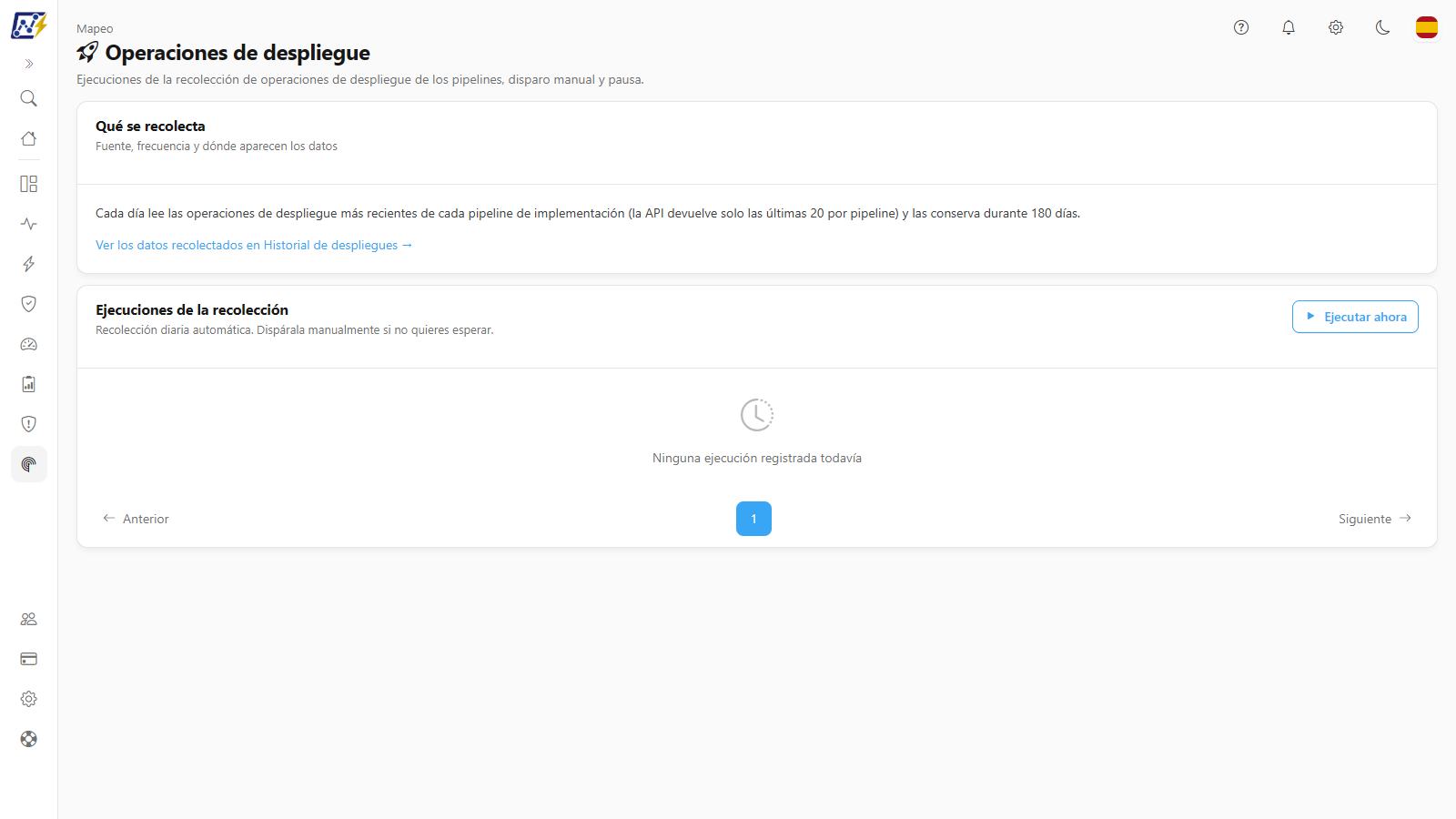
Task: Click 'Ninguna ejecución registrada todavía' message
Action: pyautogui.click(x=757, y=458)
